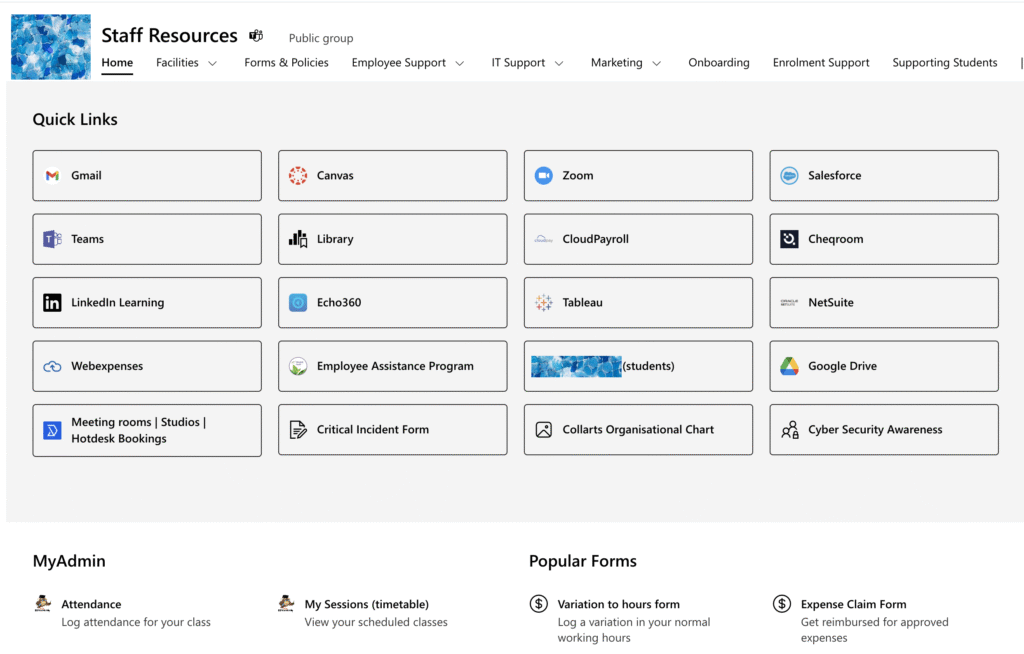Click the Cheqroom logo icon

pos(789,239)
